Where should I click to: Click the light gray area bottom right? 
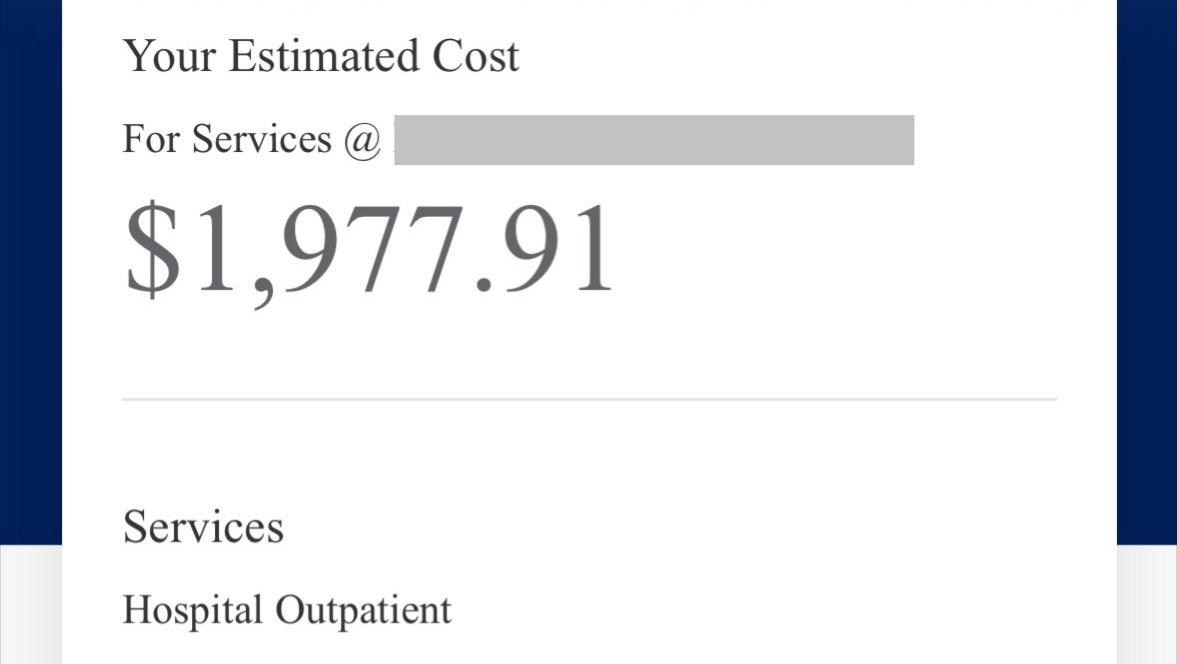(x=1147, y=605)
